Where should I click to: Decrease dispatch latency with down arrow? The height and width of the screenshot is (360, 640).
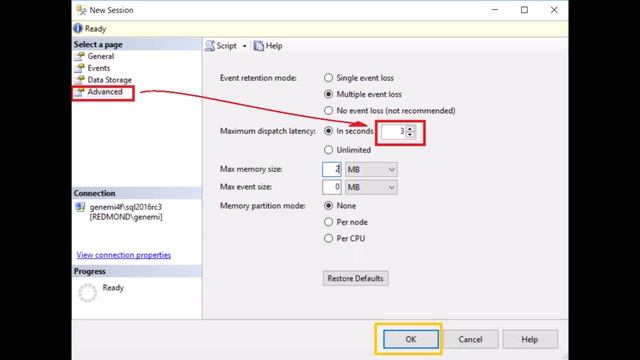coord(410,135)
